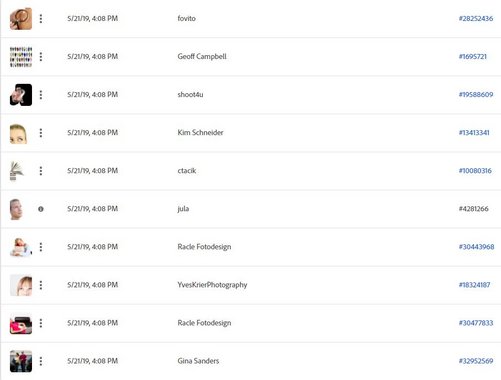Open kebab menu for Racle Fotodesign #30443968 row
501x380 pixels.
41,247
